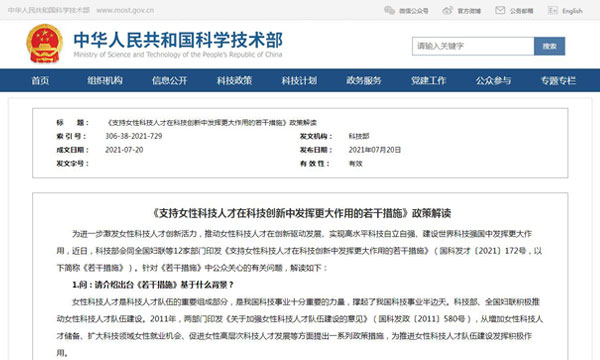Open the 科技计划 navigation item
The height and width of the screenshot is (360, 600).
coord(299,80)
